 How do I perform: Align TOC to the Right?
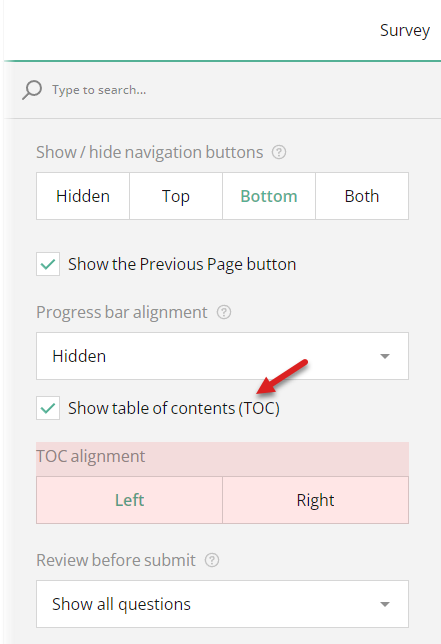(x=315, y=500)
